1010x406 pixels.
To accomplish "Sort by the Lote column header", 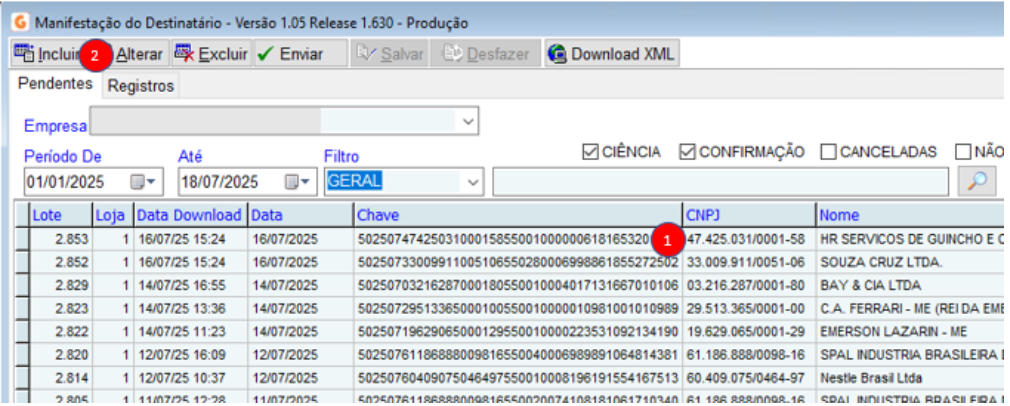I will (61, 215).
